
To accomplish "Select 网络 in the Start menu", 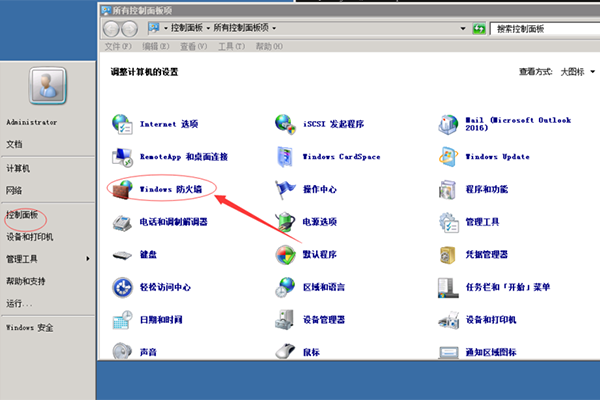I will [x=14, y=190].
